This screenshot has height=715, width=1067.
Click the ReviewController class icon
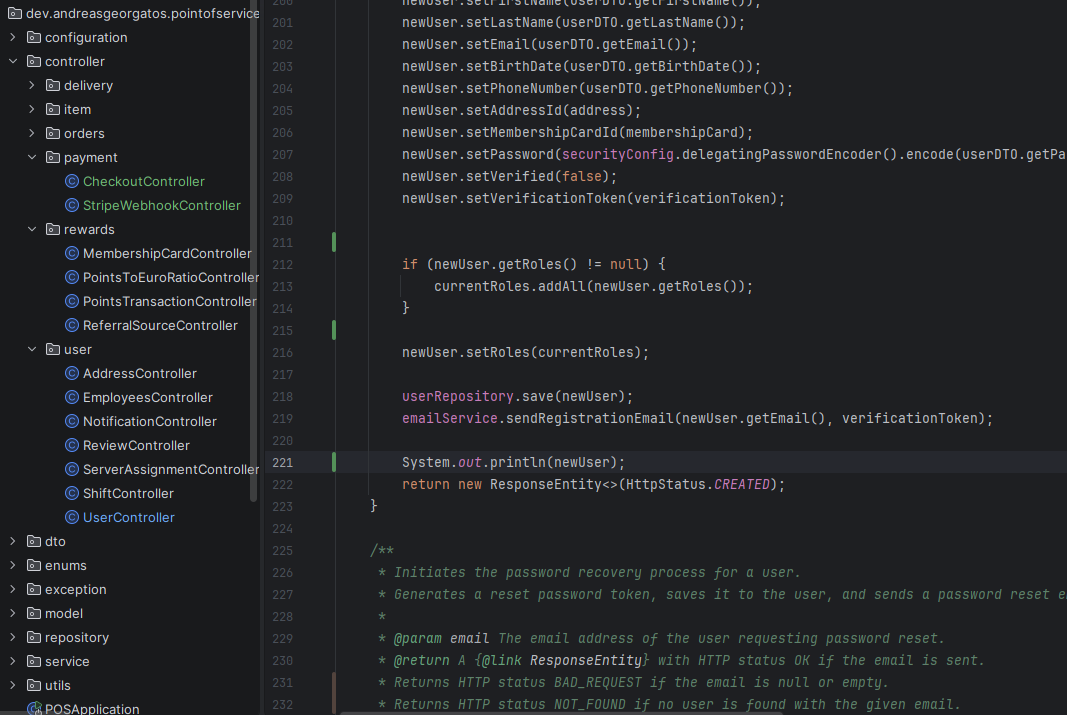[x=72, y=445]
